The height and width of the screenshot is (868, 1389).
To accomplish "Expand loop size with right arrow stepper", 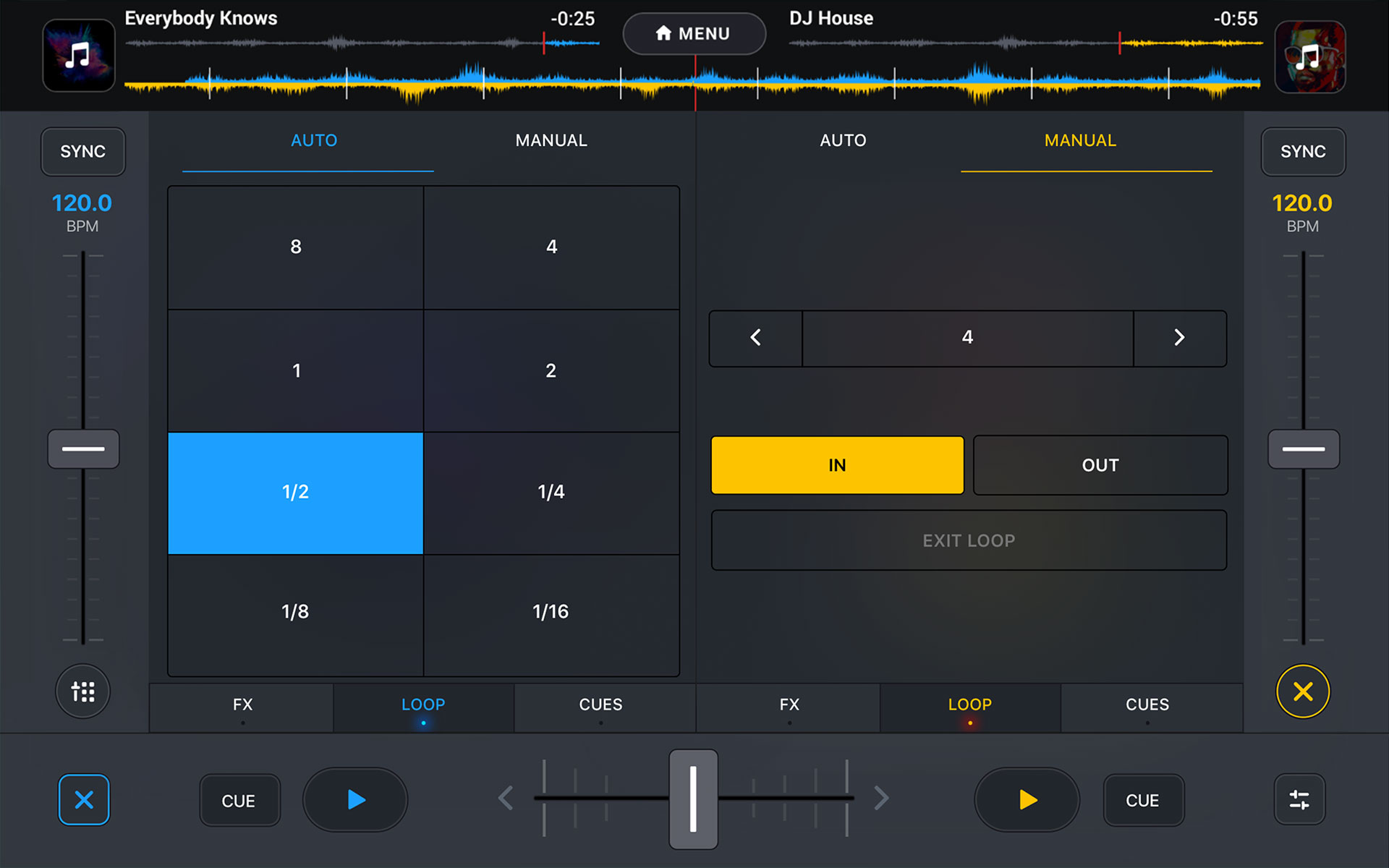I will pos(1179,336).
